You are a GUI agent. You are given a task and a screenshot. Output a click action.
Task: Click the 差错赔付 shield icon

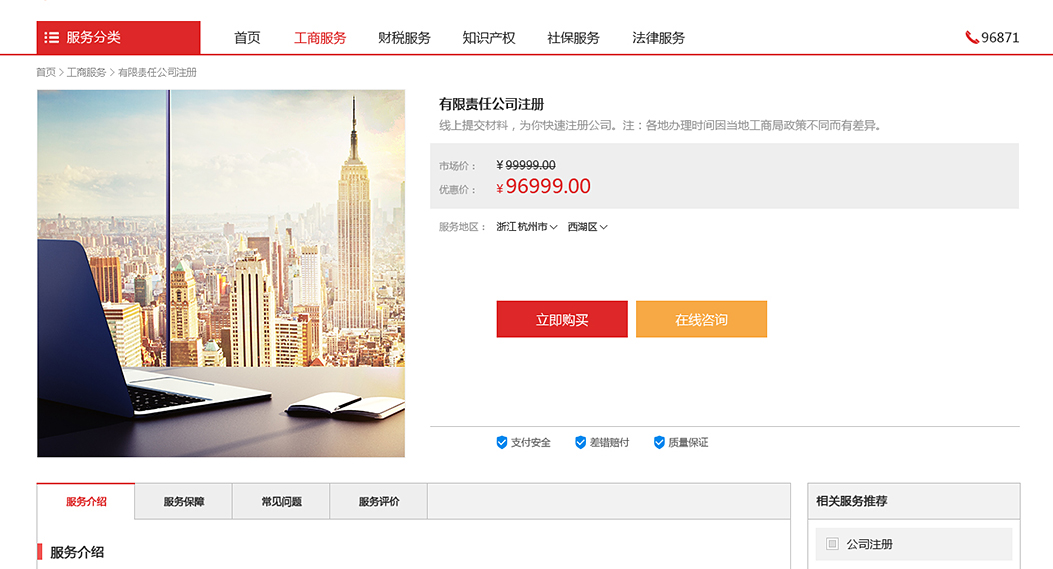coord(580,442)
